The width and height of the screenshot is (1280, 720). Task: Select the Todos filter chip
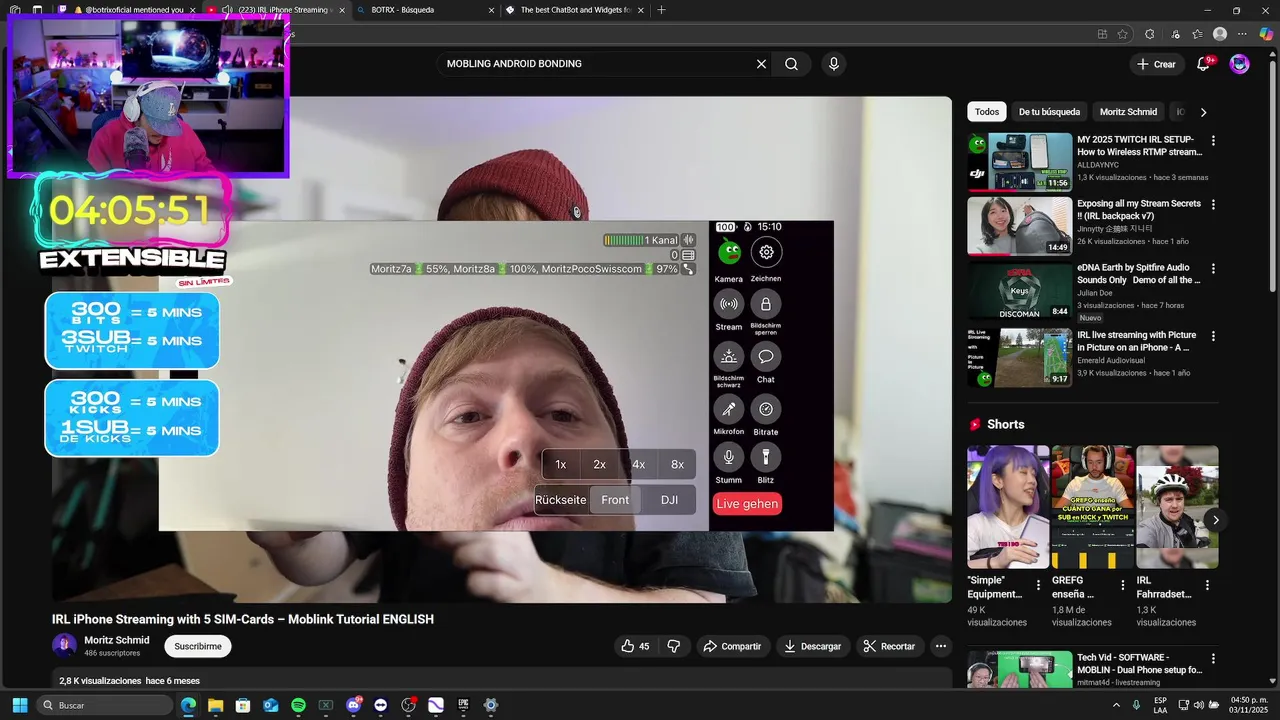[x=987, y=112]
